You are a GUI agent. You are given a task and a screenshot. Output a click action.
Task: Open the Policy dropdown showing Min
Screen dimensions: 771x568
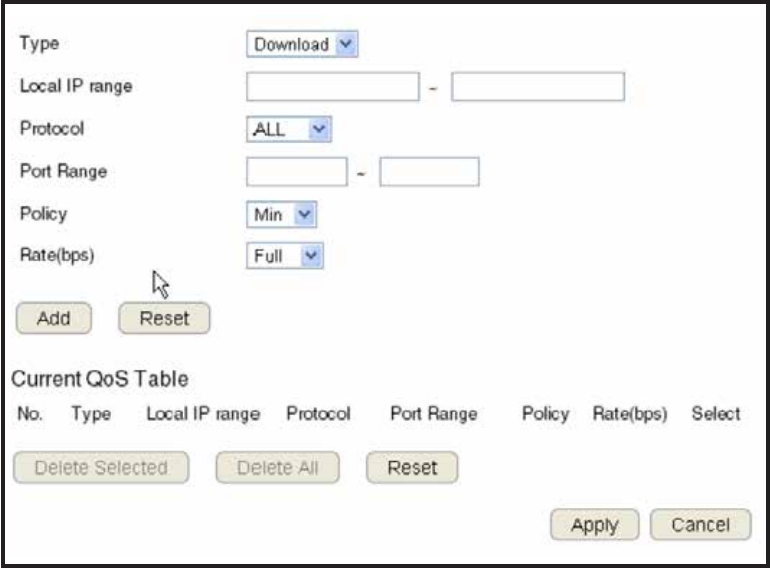pyautogui.click(x=282, y=213)
